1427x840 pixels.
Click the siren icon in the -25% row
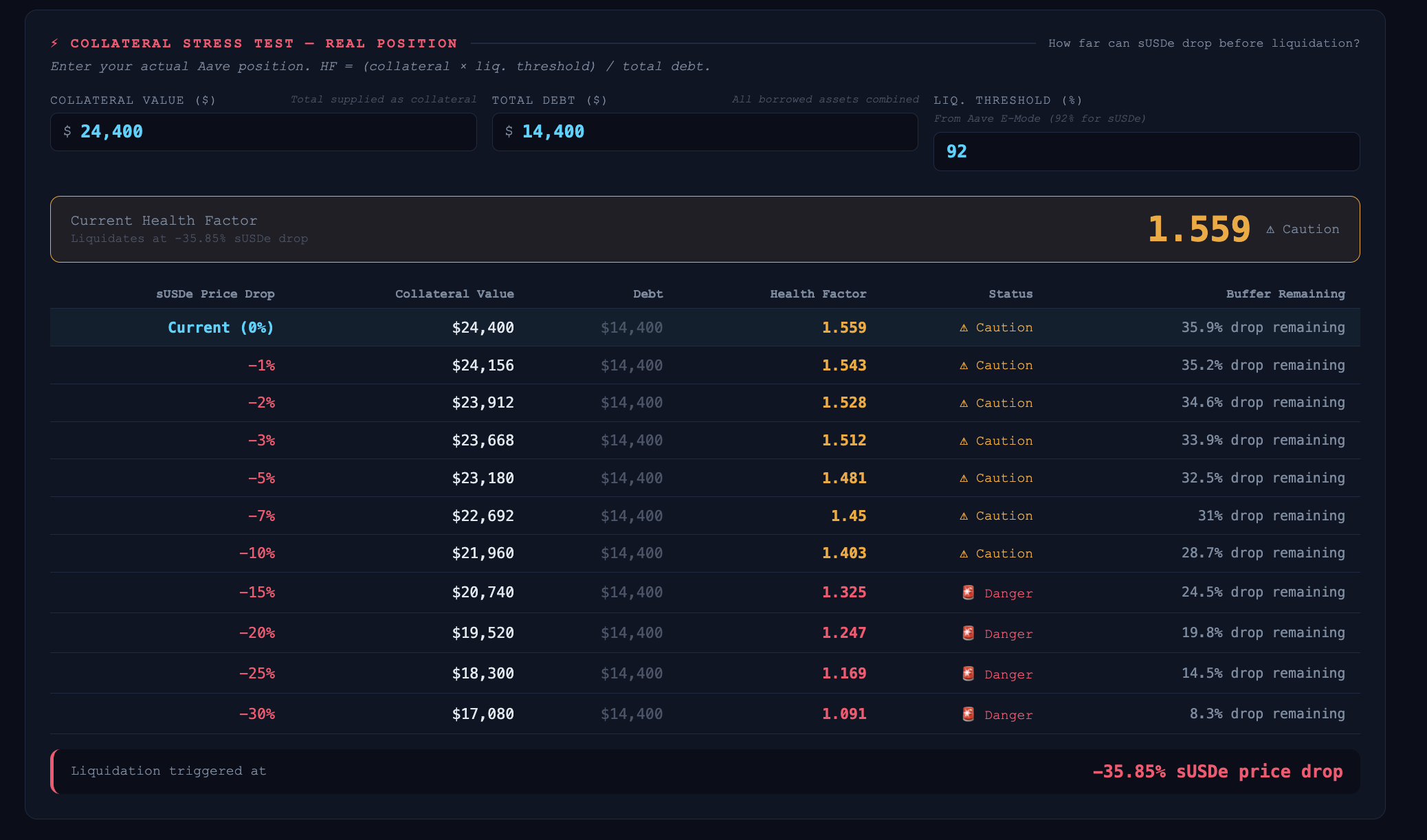point(968,674)
